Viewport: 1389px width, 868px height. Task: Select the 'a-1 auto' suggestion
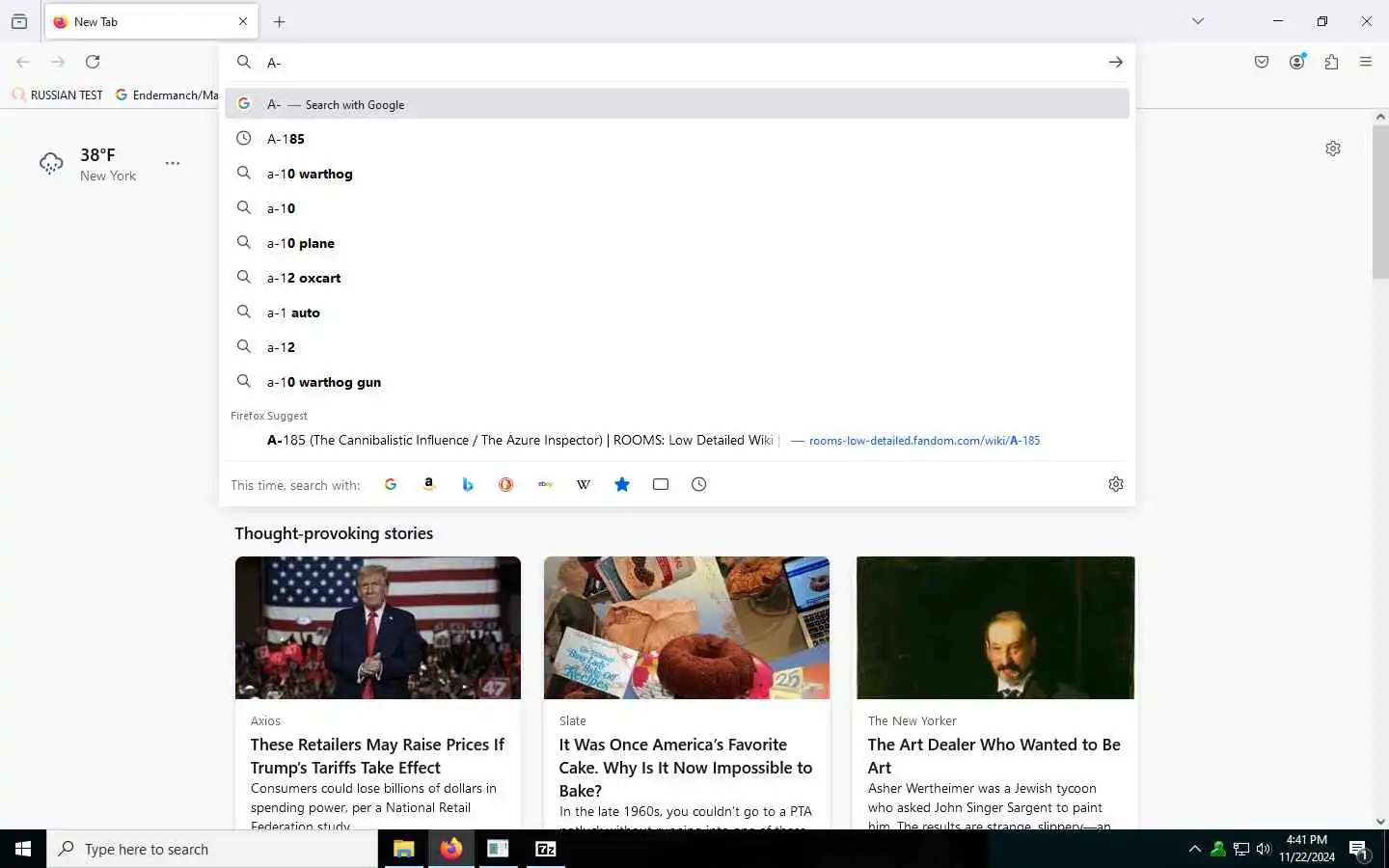coord(677,312)
